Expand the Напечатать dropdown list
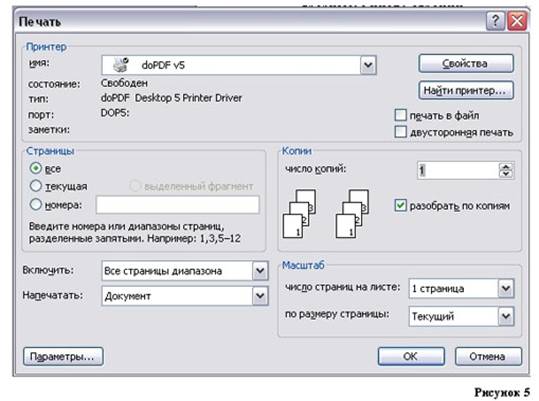 click(260, 296)
